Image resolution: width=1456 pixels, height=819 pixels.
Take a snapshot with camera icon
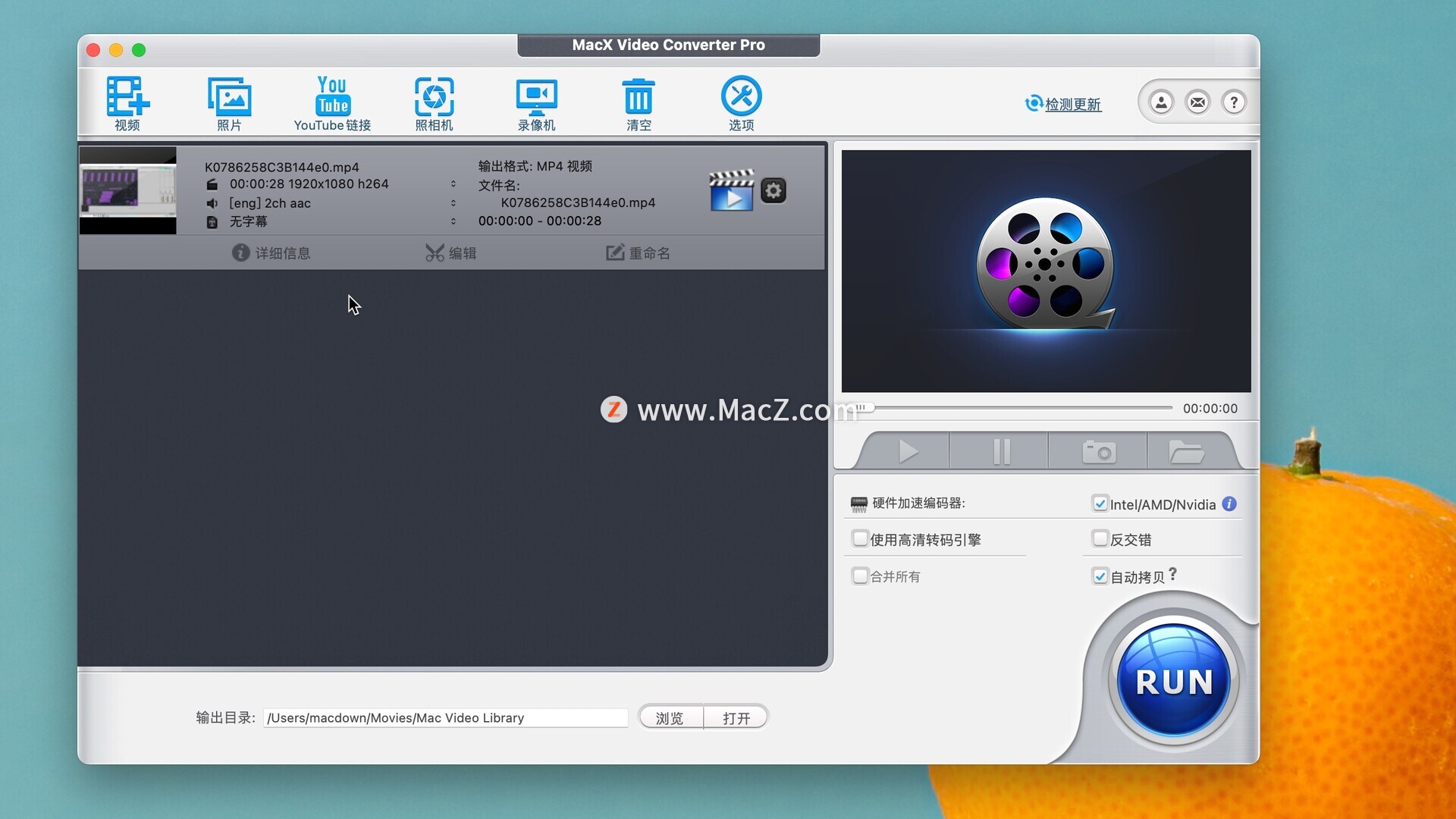(1098, 452)
